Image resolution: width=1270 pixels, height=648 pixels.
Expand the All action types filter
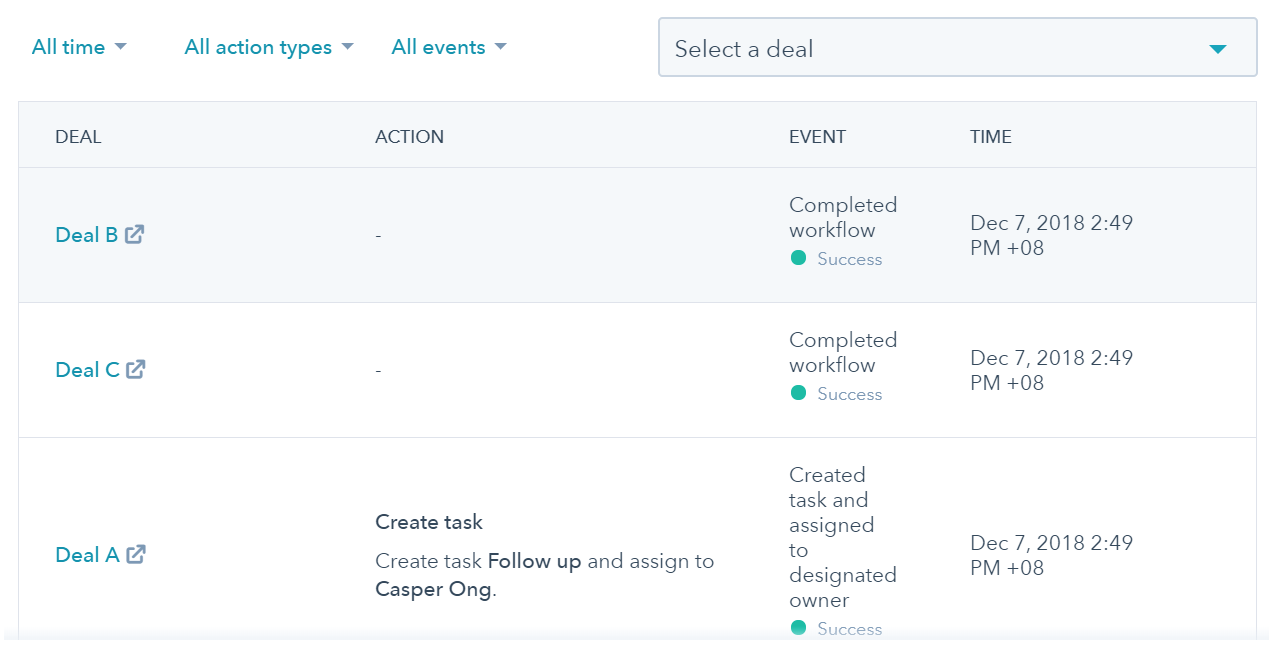pos(269,47)
